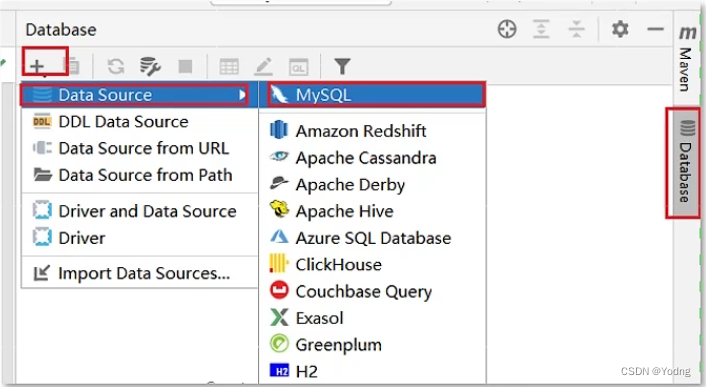Screen dimensions: 706x387
Task: Hide the Database panel with minus button
Action: tap(655, 29)
